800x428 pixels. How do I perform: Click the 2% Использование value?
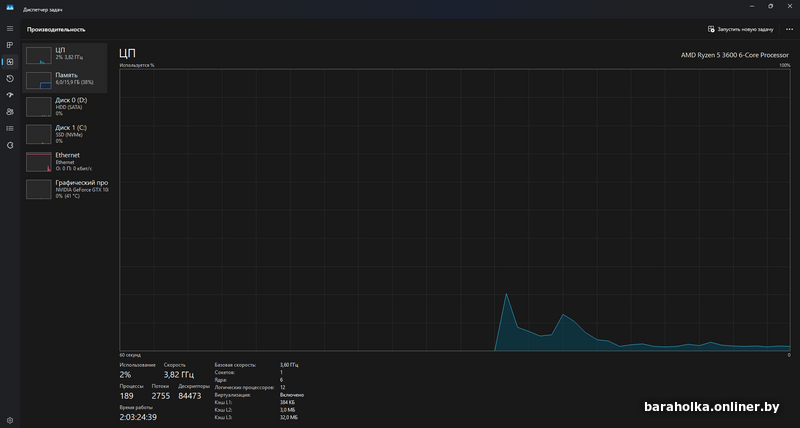(x=126, y=375)
